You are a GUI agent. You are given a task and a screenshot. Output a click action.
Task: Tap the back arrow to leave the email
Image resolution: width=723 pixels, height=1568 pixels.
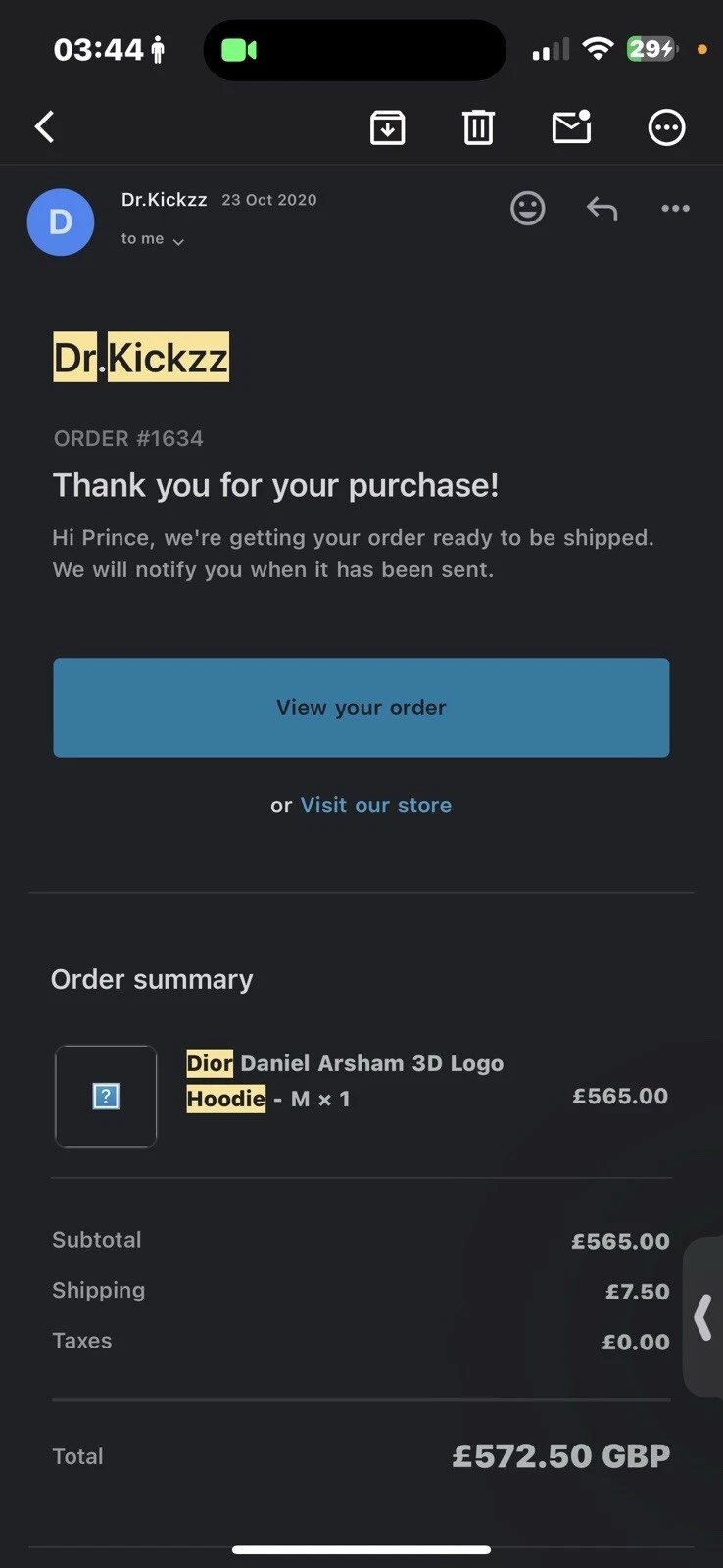(45, 126)
